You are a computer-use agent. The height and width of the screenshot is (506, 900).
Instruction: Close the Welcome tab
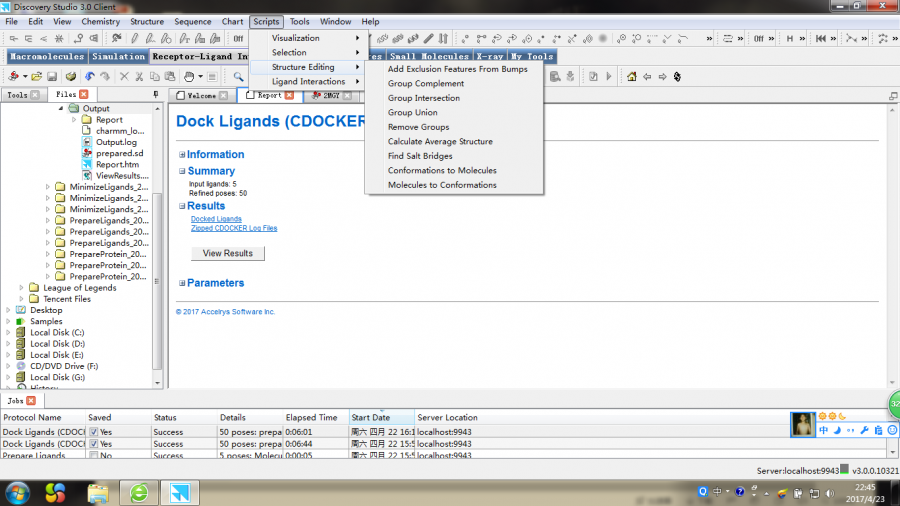223,95
